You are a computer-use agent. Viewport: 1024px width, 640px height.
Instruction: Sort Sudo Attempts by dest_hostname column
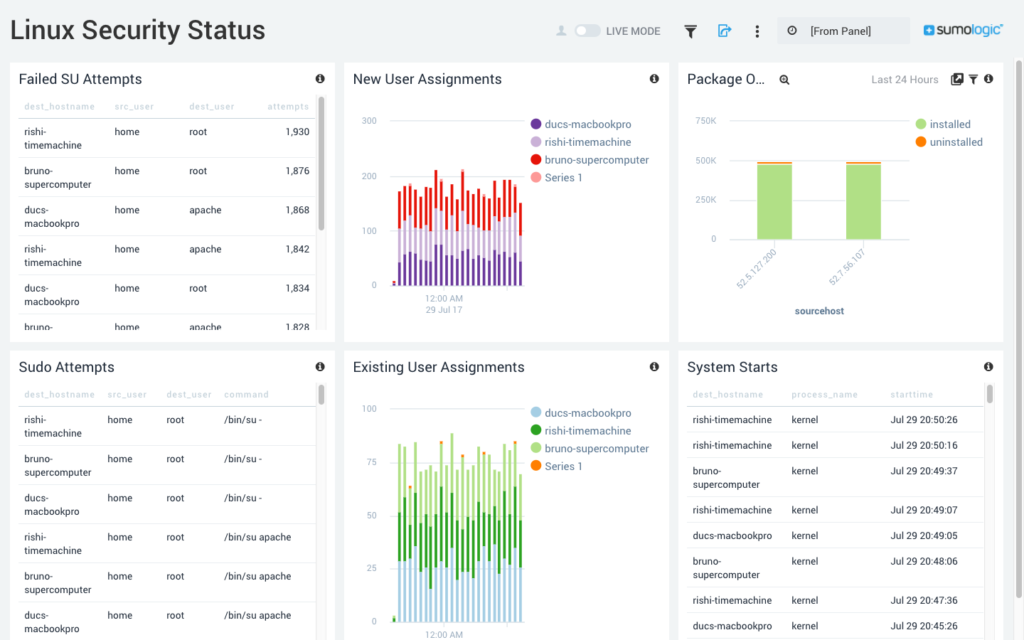point(59,394)
